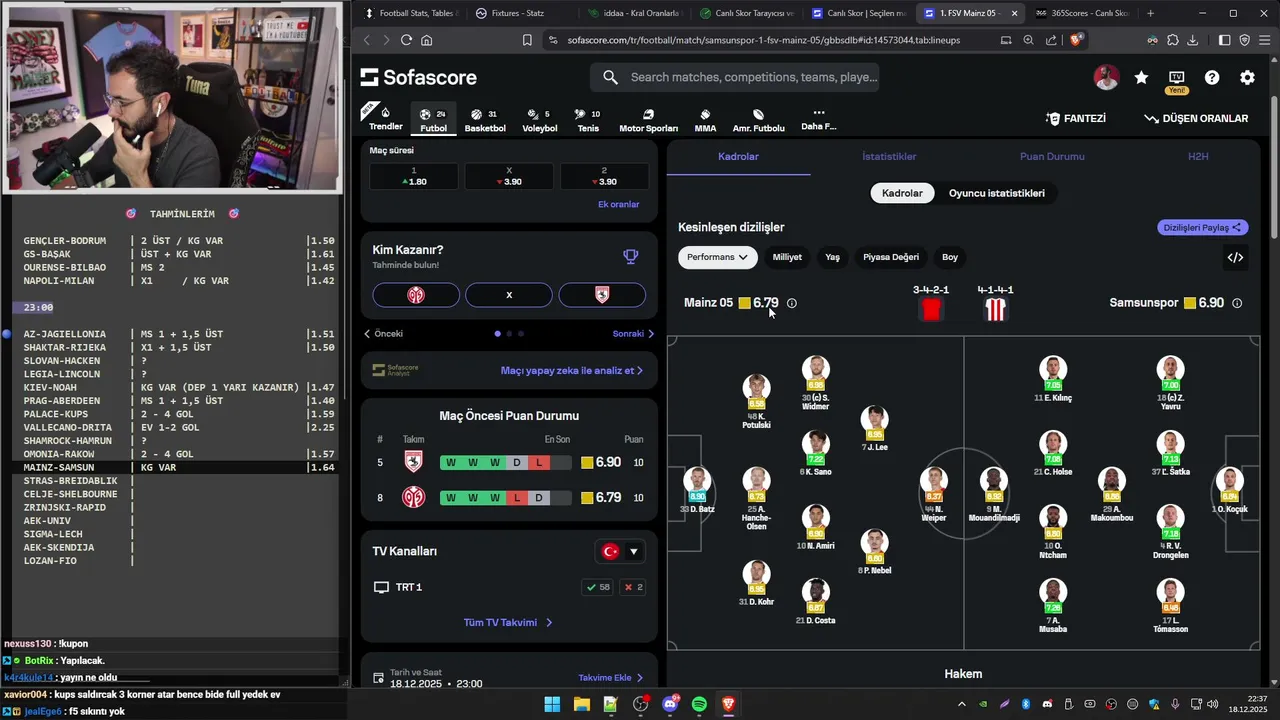
Task: Open the user profile avatar
Action: click(1106, 77)
